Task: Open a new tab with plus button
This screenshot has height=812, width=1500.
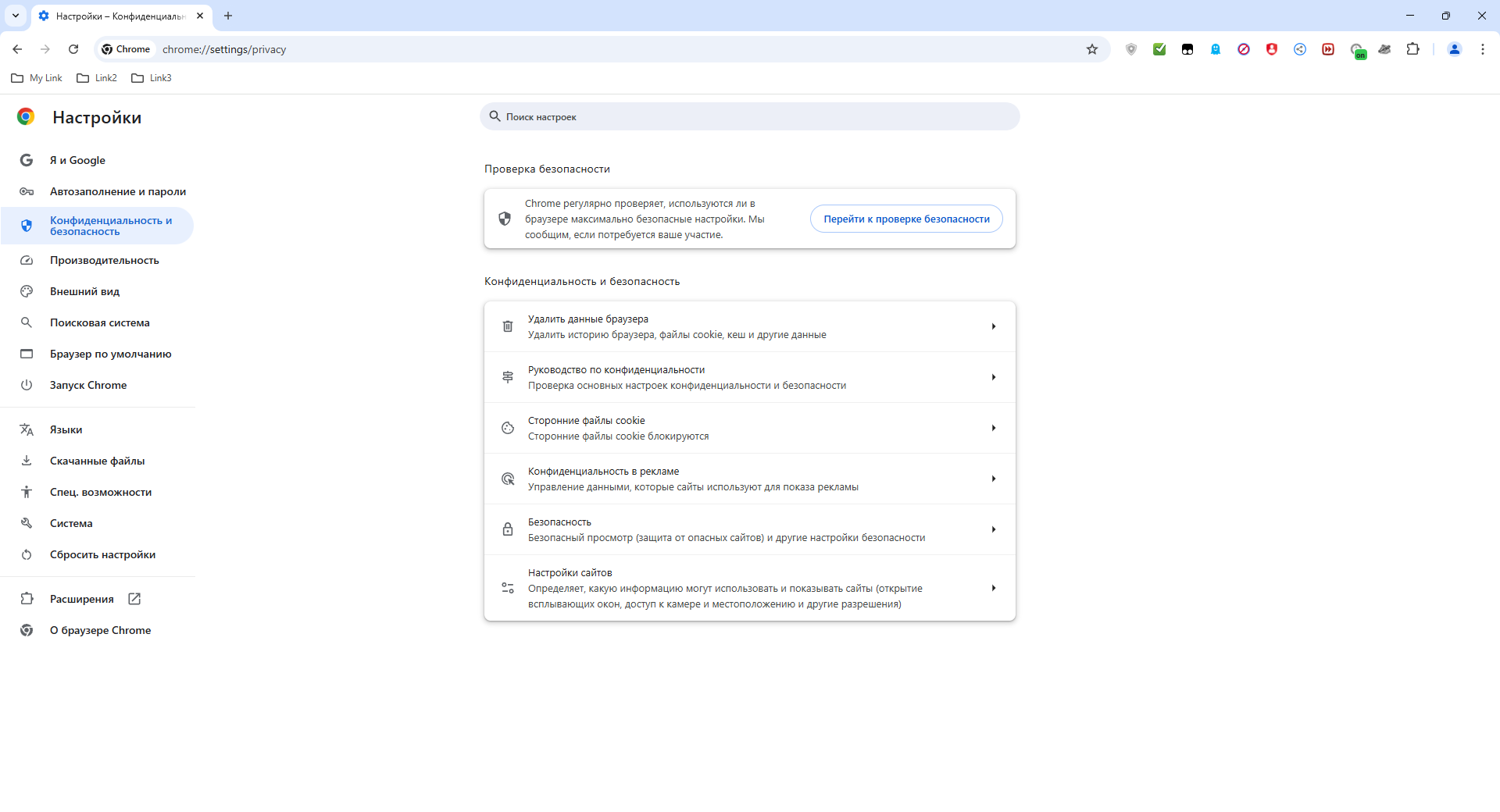Action: click(228, 16)
